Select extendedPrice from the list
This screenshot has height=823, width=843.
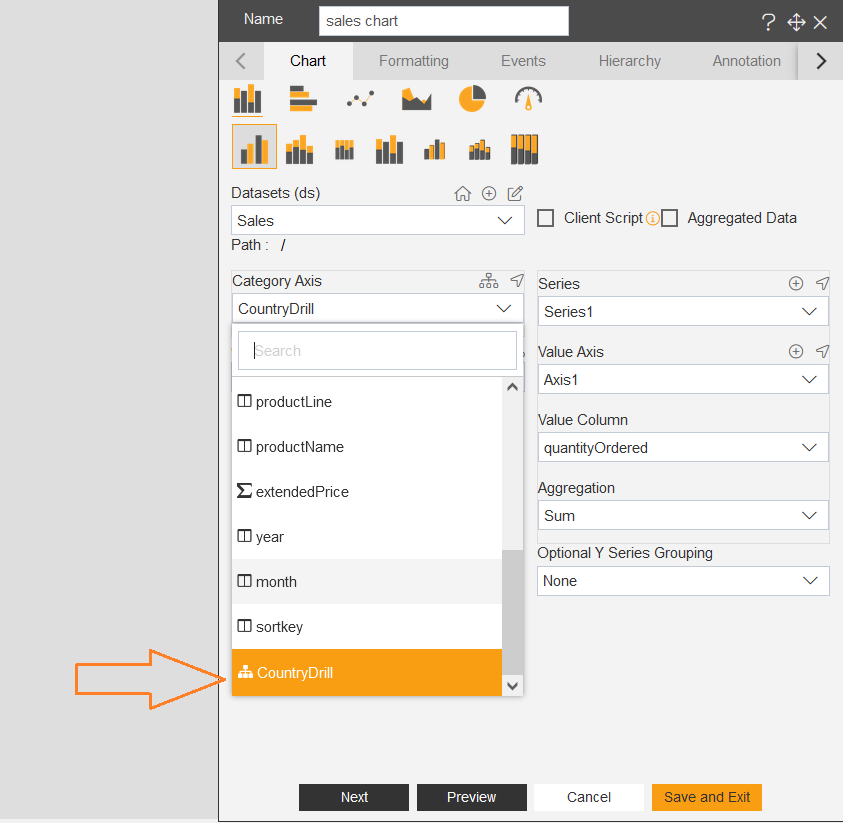(367, 491)
